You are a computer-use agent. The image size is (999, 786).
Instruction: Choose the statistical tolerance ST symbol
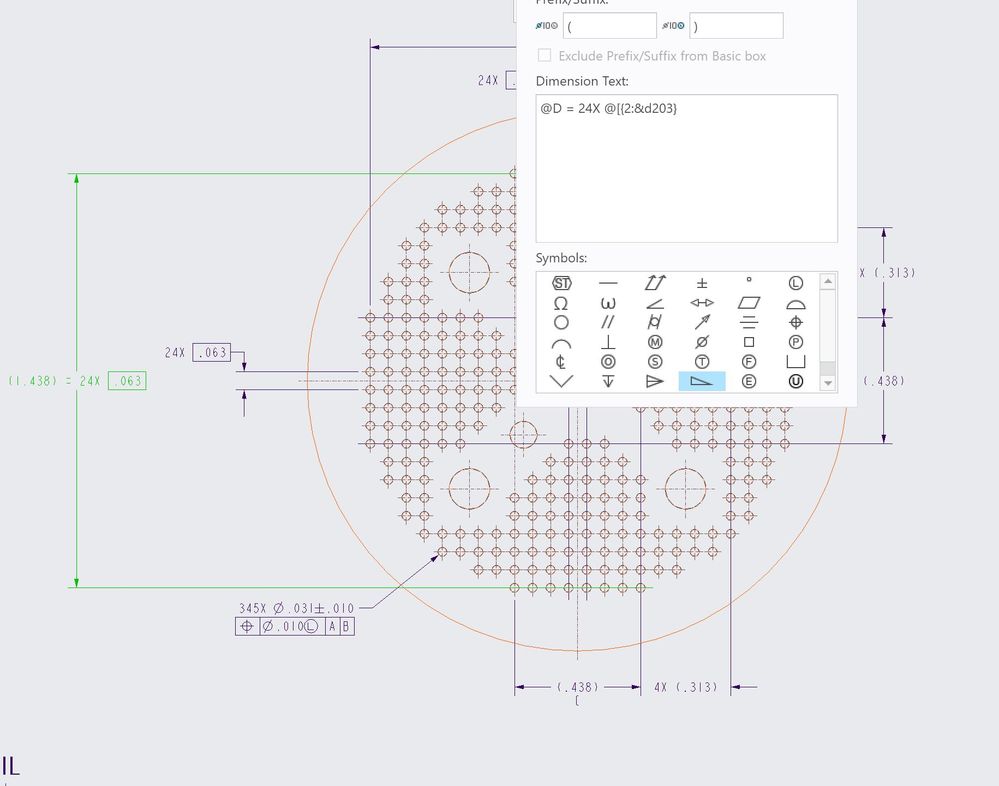point(561,283)
